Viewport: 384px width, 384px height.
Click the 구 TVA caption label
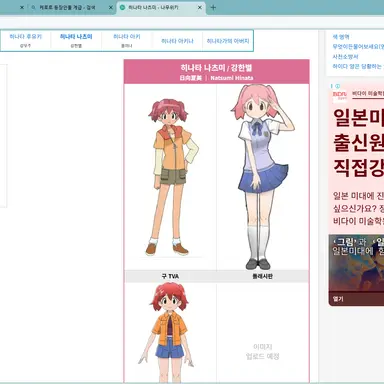coord(170,276)
